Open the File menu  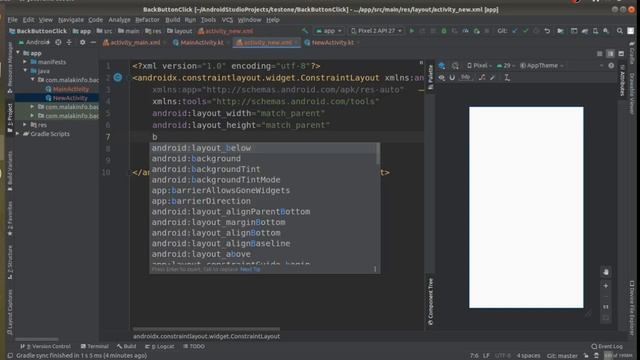12,20
